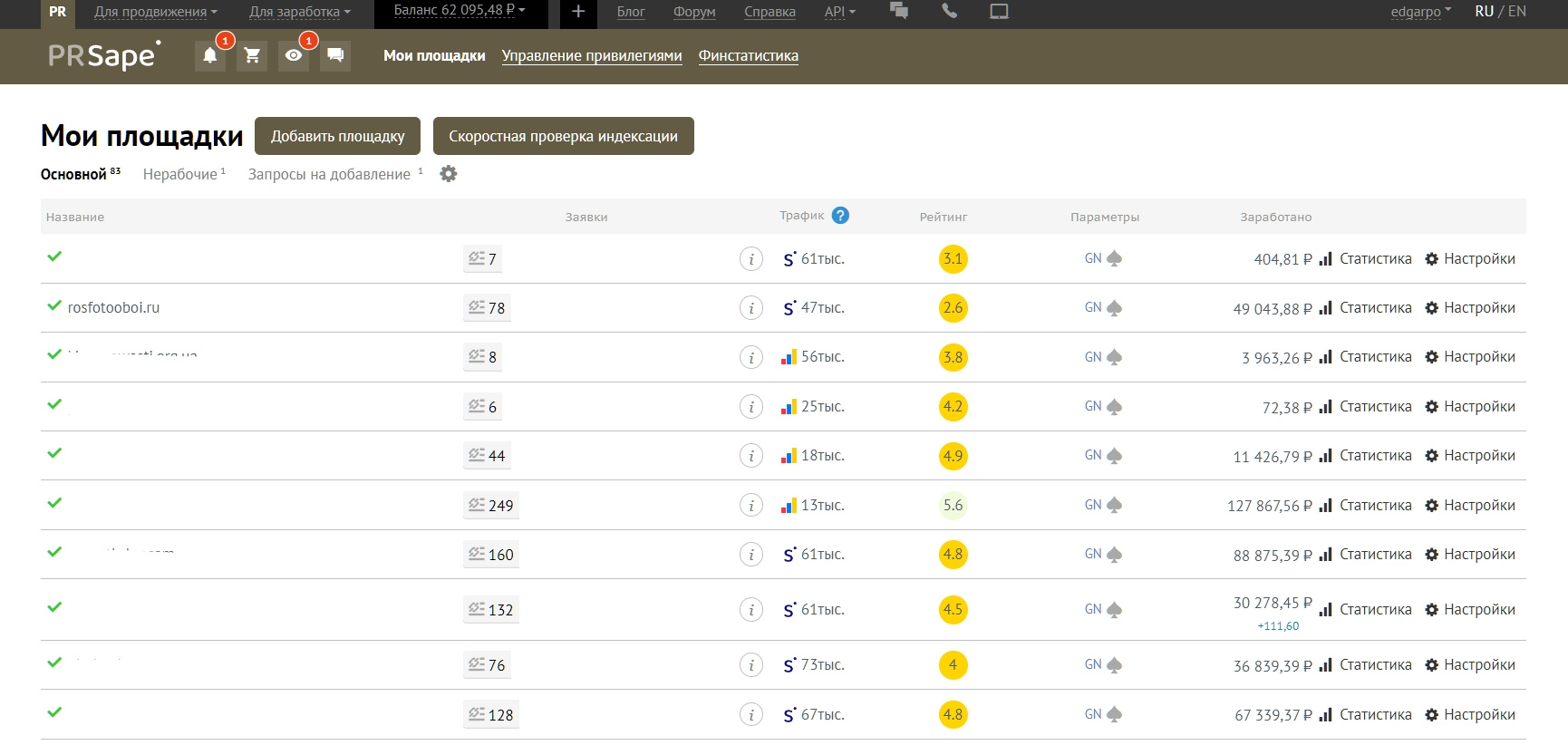Click the plus icon in top bar
Image resolution: width=1568 pixels, height=745 pixels.
(x=578, y=12)
